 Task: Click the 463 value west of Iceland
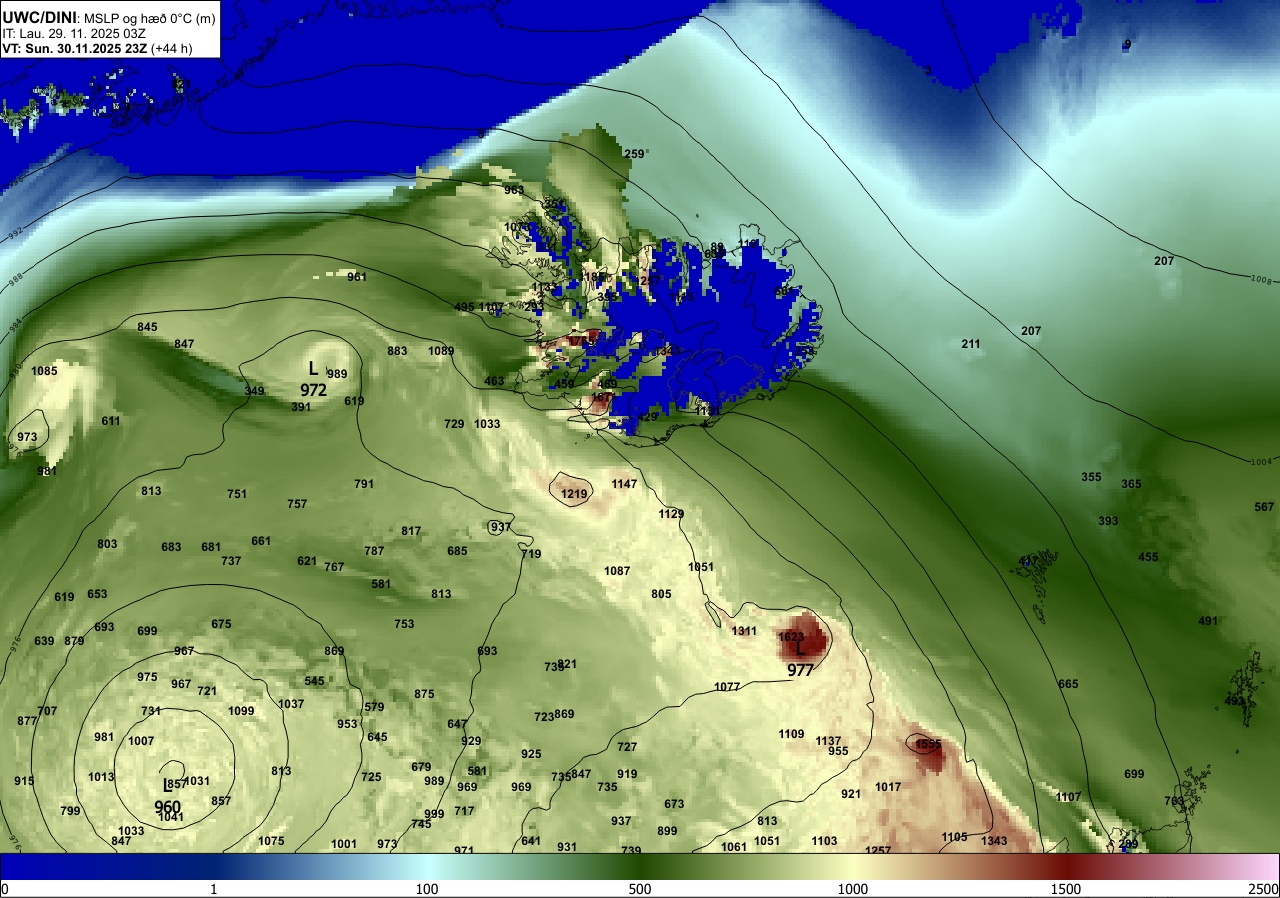click(x=494, y=381)
